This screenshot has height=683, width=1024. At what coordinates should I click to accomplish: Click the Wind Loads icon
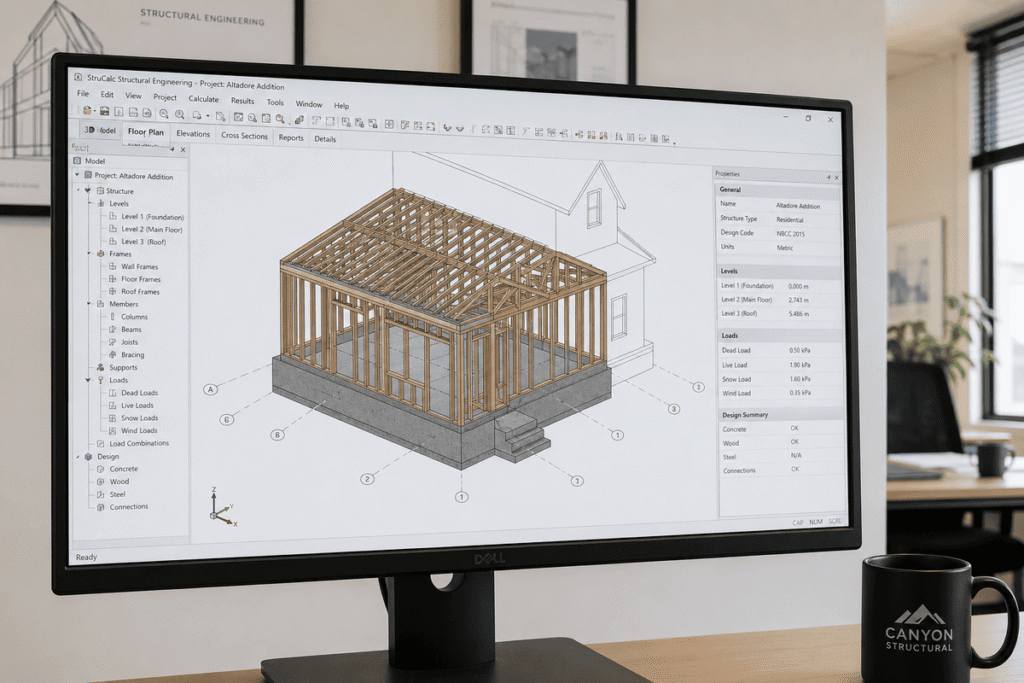pyautogui.click(x=112, y=430)
